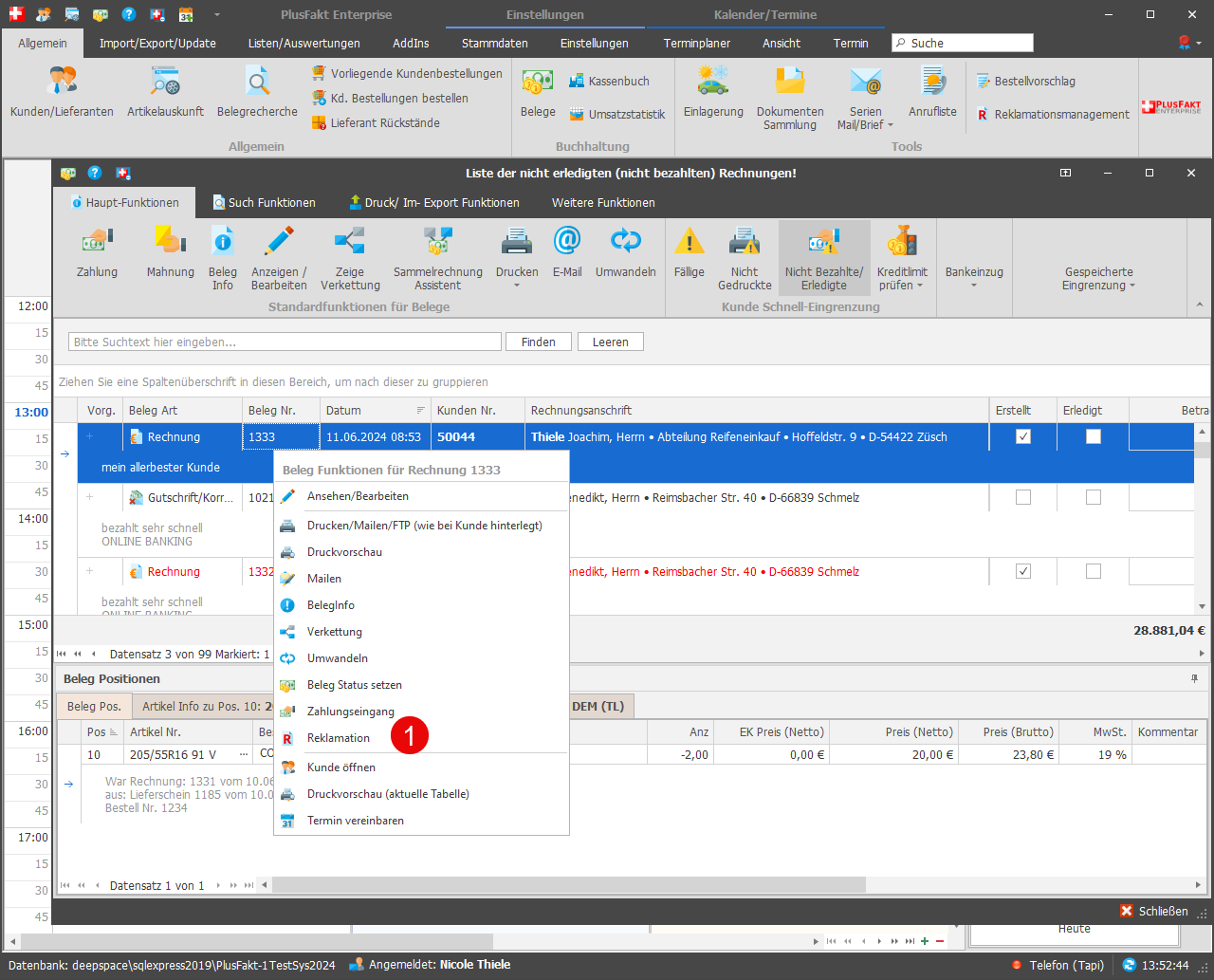Click E-Mail toolbar icon

pos(567,254)
